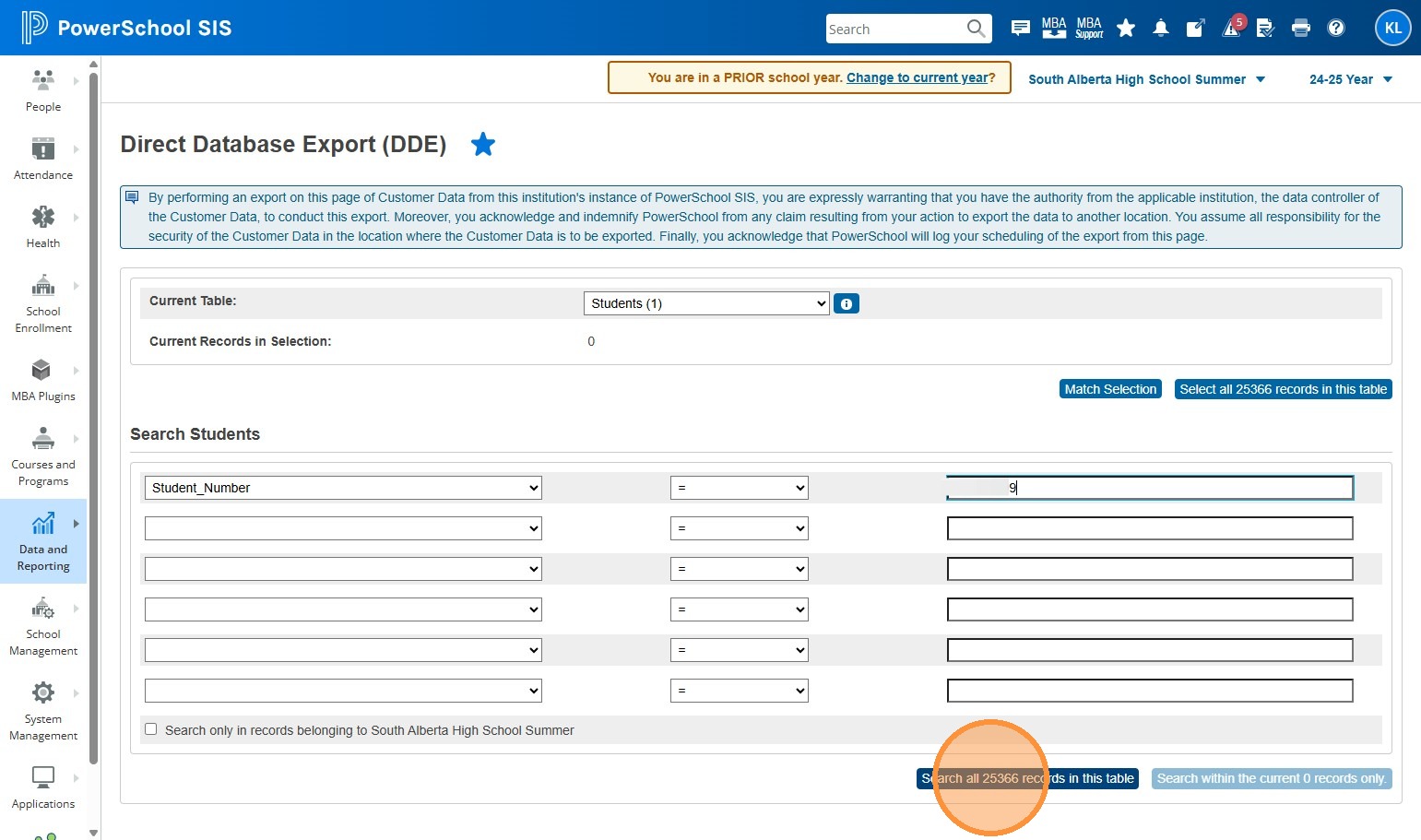
Task: Click the fifth row search value field
Action: [x=1150, y=650]
